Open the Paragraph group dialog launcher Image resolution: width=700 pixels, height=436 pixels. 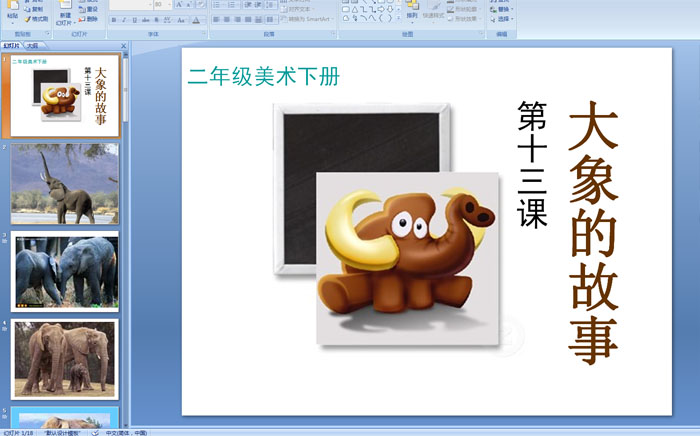[x=333, y=34]
